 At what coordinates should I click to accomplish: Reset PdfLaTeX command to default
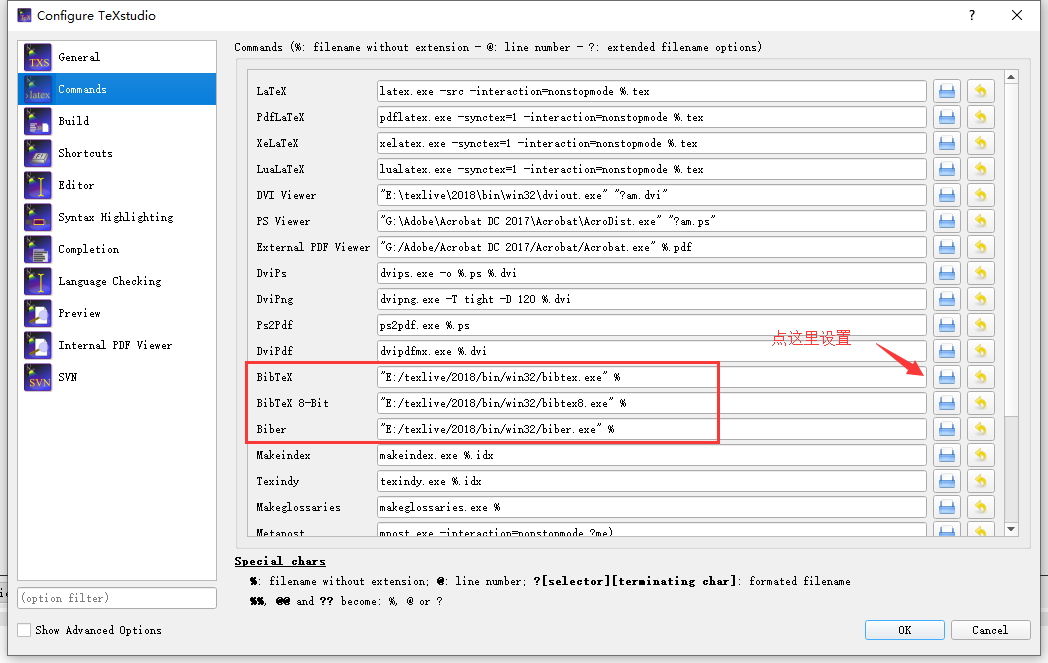coord(980,117)
